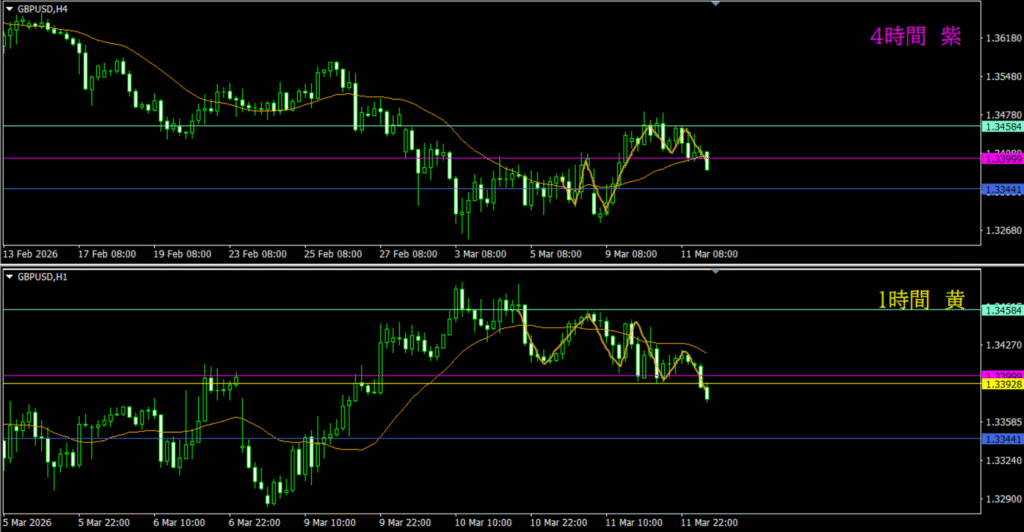Click the magenta '4時間 紫' text label
This screenshot has width=1024, height=532.
915,37
